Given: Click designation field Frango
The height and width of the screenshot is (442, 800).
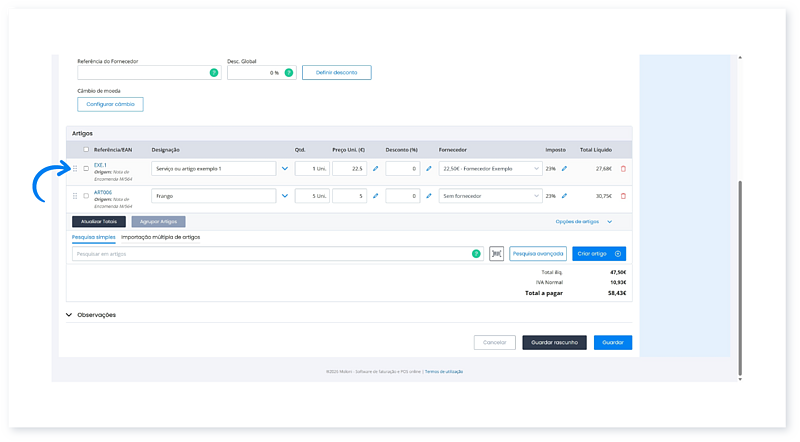Looking at the screenshot, I should click(x=213, y=196).
